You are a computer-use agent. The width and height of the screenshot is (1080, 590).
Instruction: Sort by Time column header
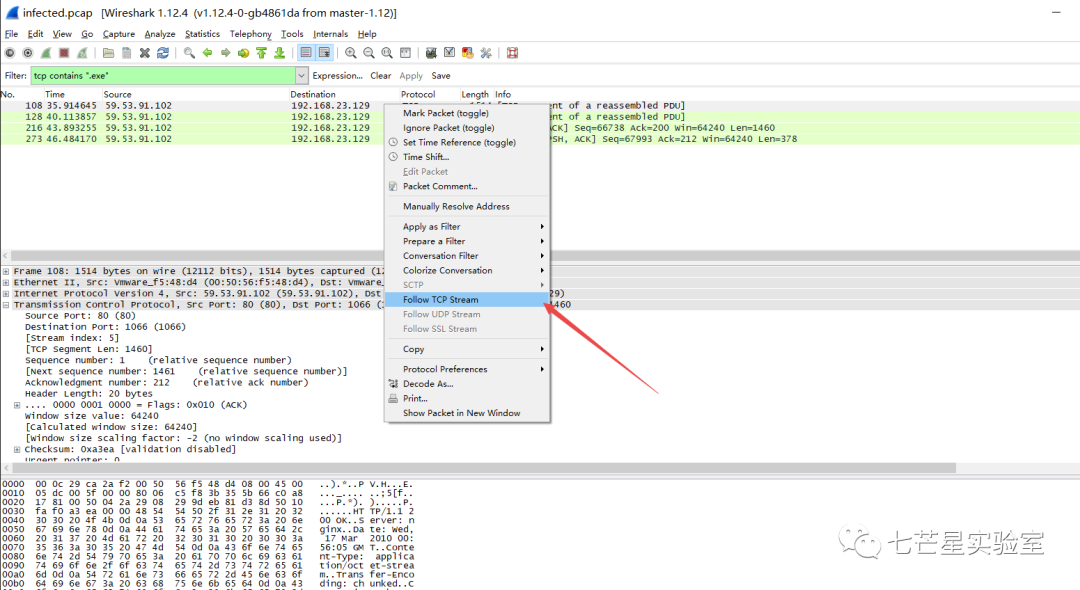tap(55, 94)
